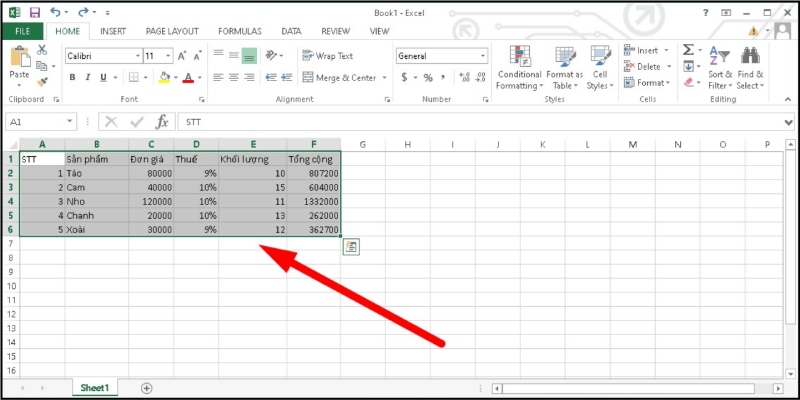This screenshot has width=800, height=400.
Task: Click the Percent Style icon
Action: coord(427,77)
